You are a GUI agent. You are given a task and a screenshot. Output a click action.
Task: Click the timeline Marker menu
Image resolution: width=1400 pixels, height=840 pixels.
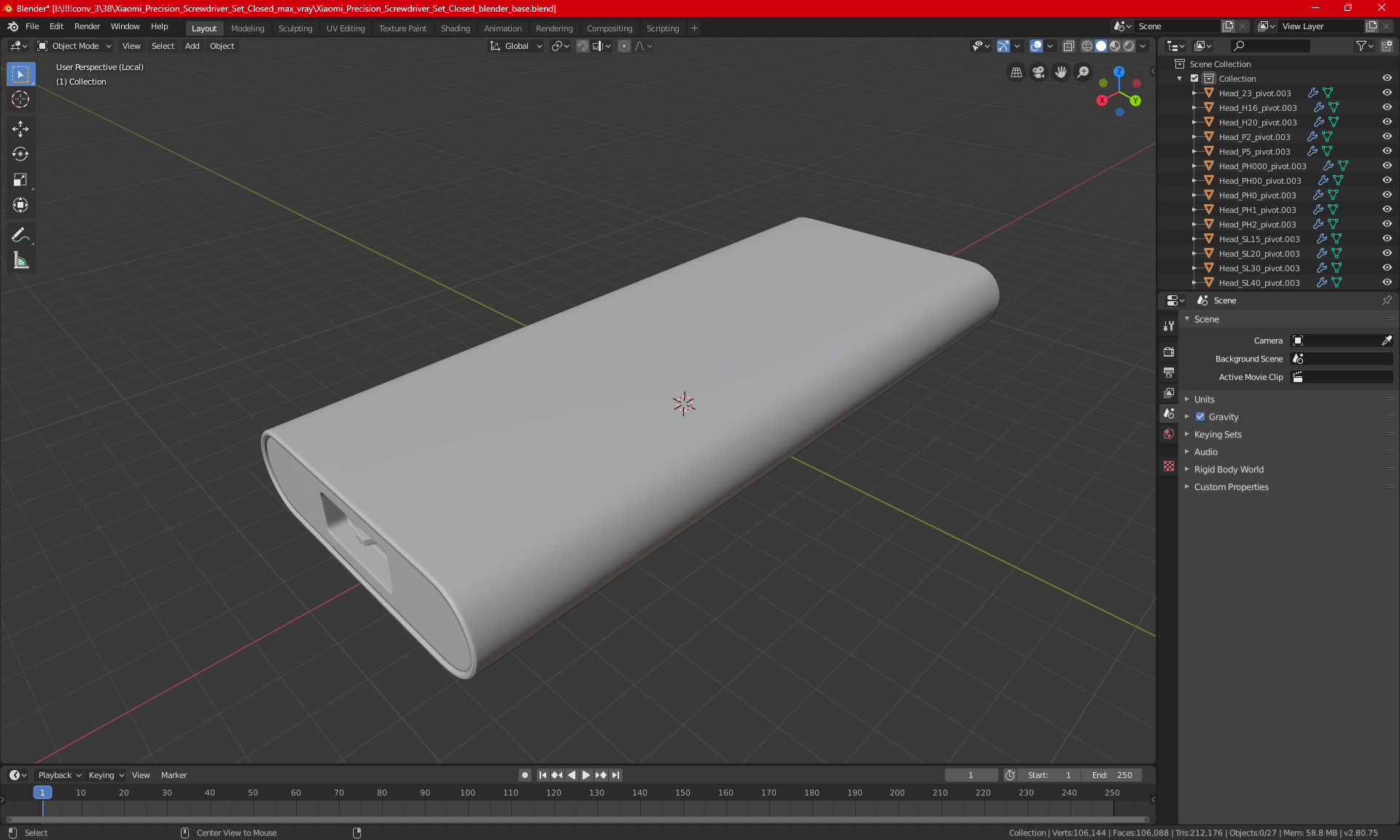(174, 775)
